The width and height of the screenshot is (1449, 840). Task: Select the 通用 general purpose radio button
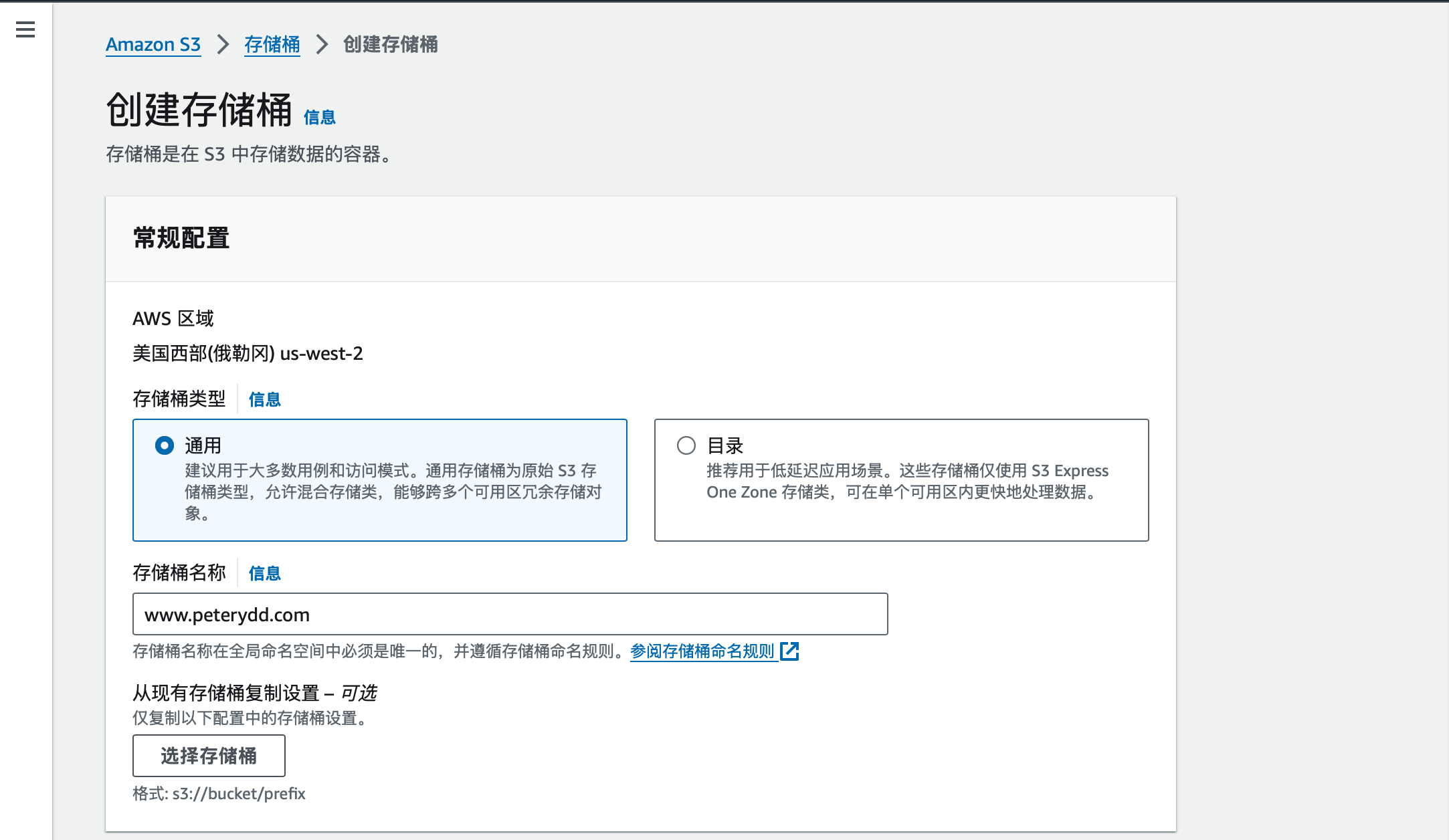[x=165, y=445]
